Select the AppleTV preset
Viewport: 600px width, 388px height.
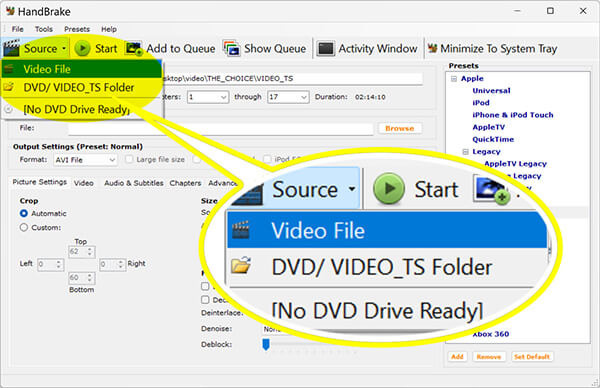pos(489,127)
